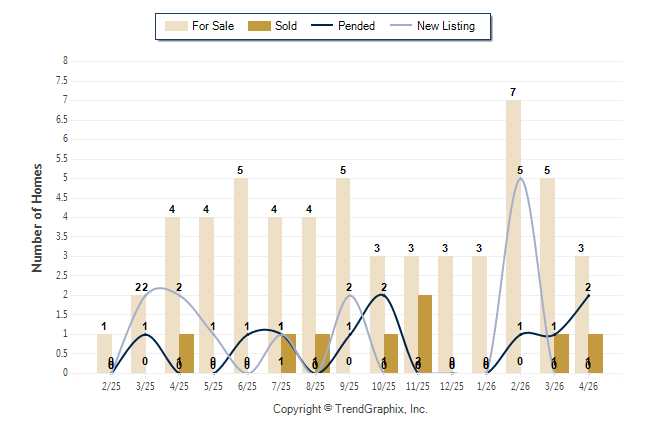Screen dimensions: 646x434
Task: Click the Sold legend color swatch
Action: (x=259, y=26)
